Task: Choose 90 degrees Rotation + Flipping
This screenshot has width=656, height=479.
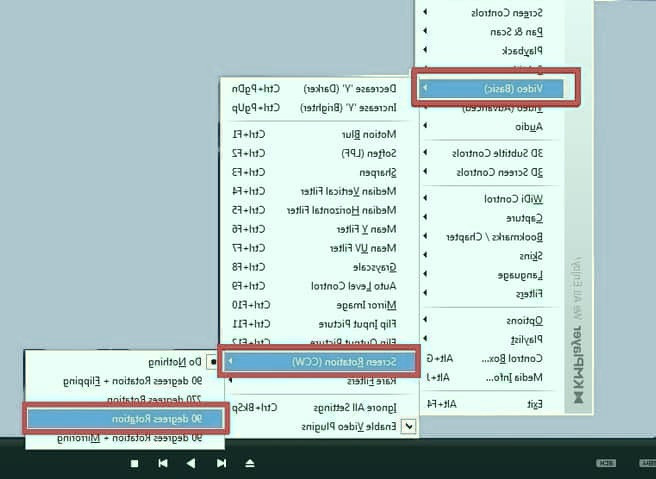Action: click(x=145, y=381)
